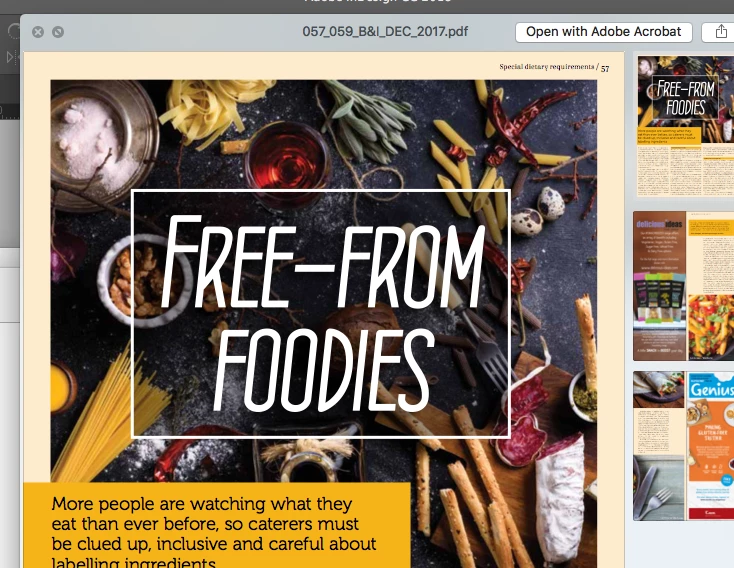Select the Genius gluten-free advert page thumbnail
Screen dimensions: 734x568
710,446
